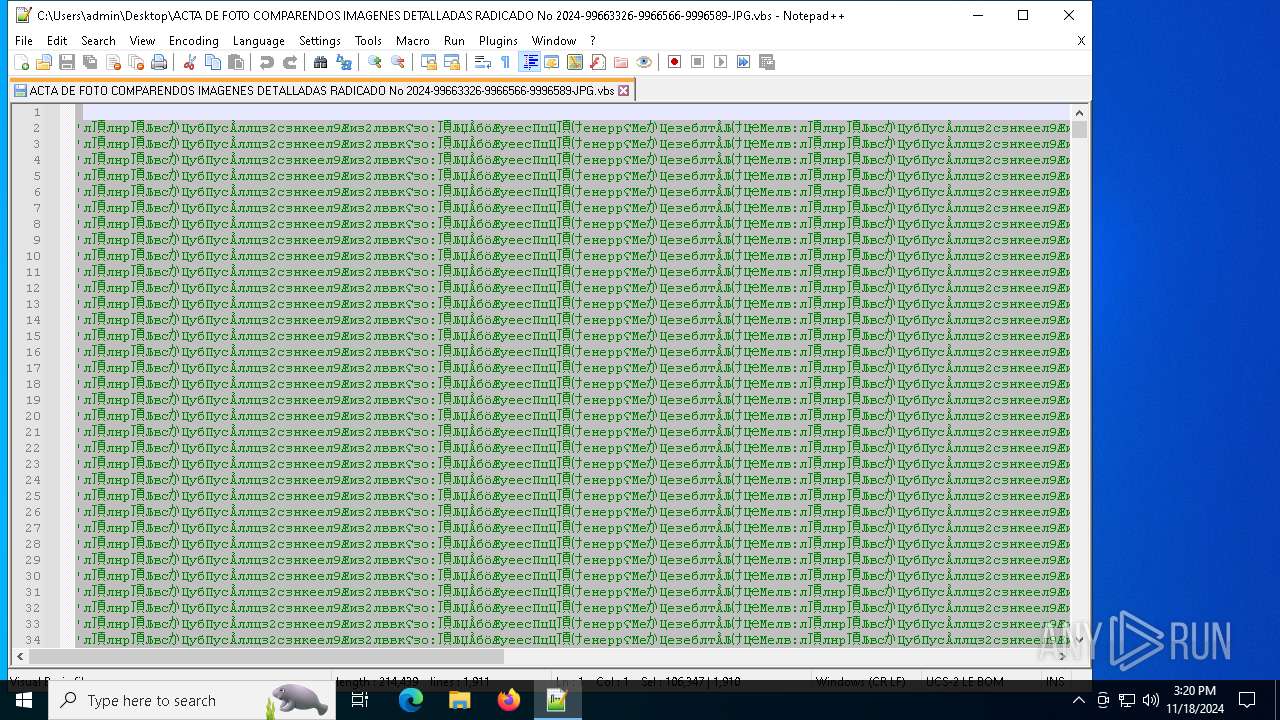This screenshot has width=1280, height=720.
Task: Save the current file via toolbar
Action: pos(67,62)
